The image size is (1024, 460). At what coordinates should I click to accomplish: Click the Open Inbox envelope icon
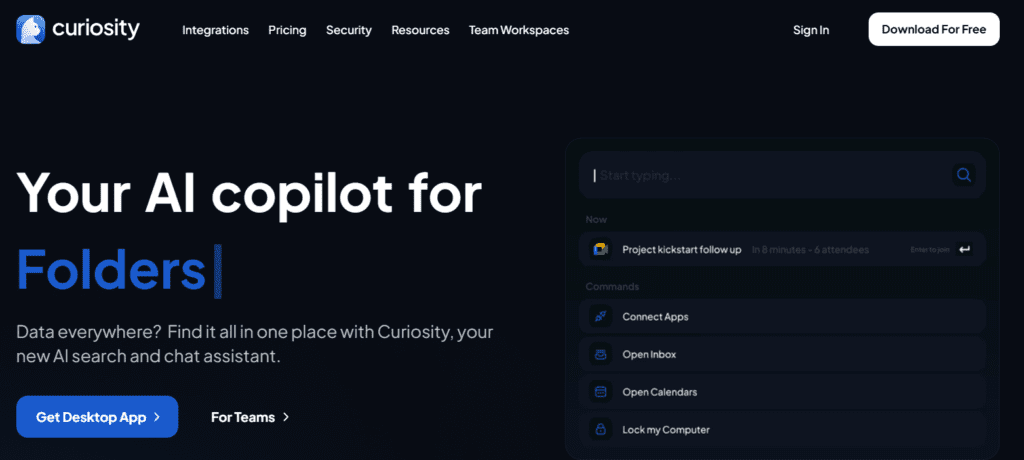point(601,354)
